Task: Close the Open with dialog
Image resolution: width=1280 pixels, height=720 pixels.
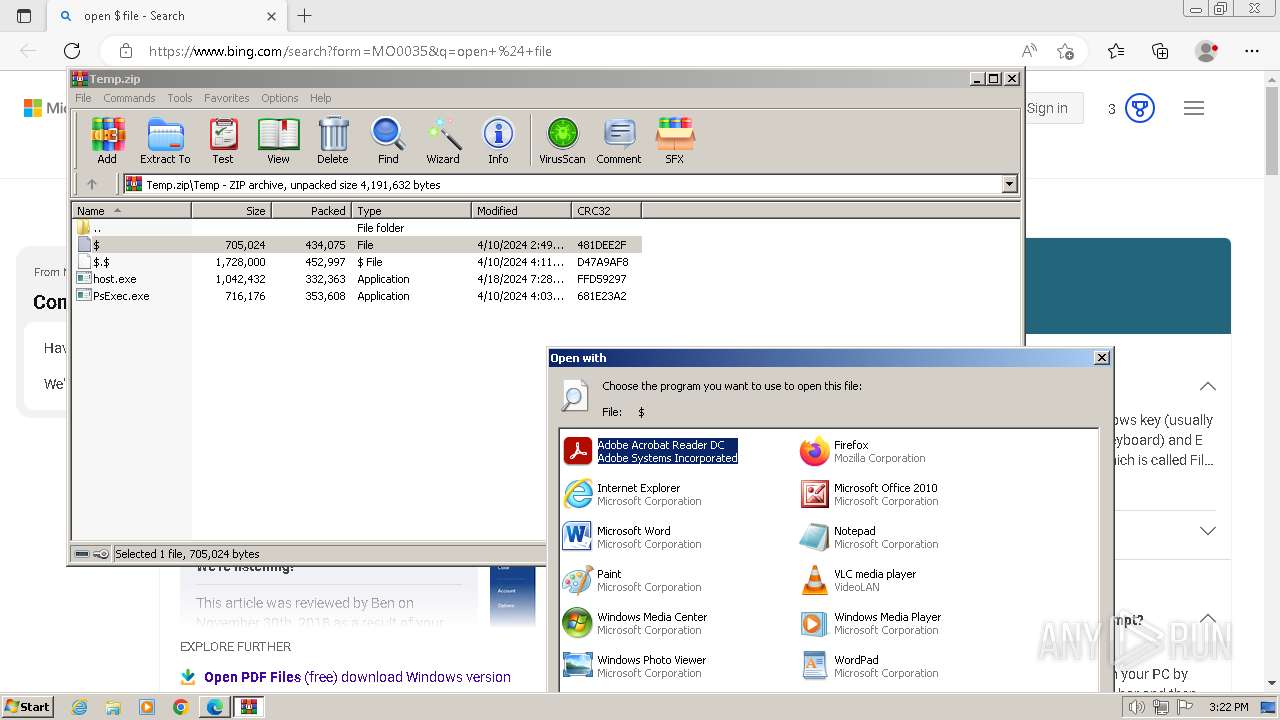Action: click(1102, 358)
